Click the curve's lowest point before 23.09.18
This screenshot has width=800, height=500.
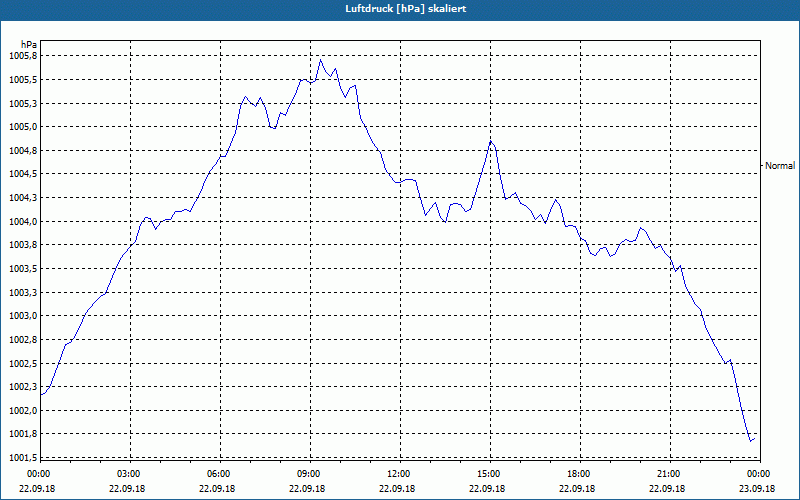point(751,441)
